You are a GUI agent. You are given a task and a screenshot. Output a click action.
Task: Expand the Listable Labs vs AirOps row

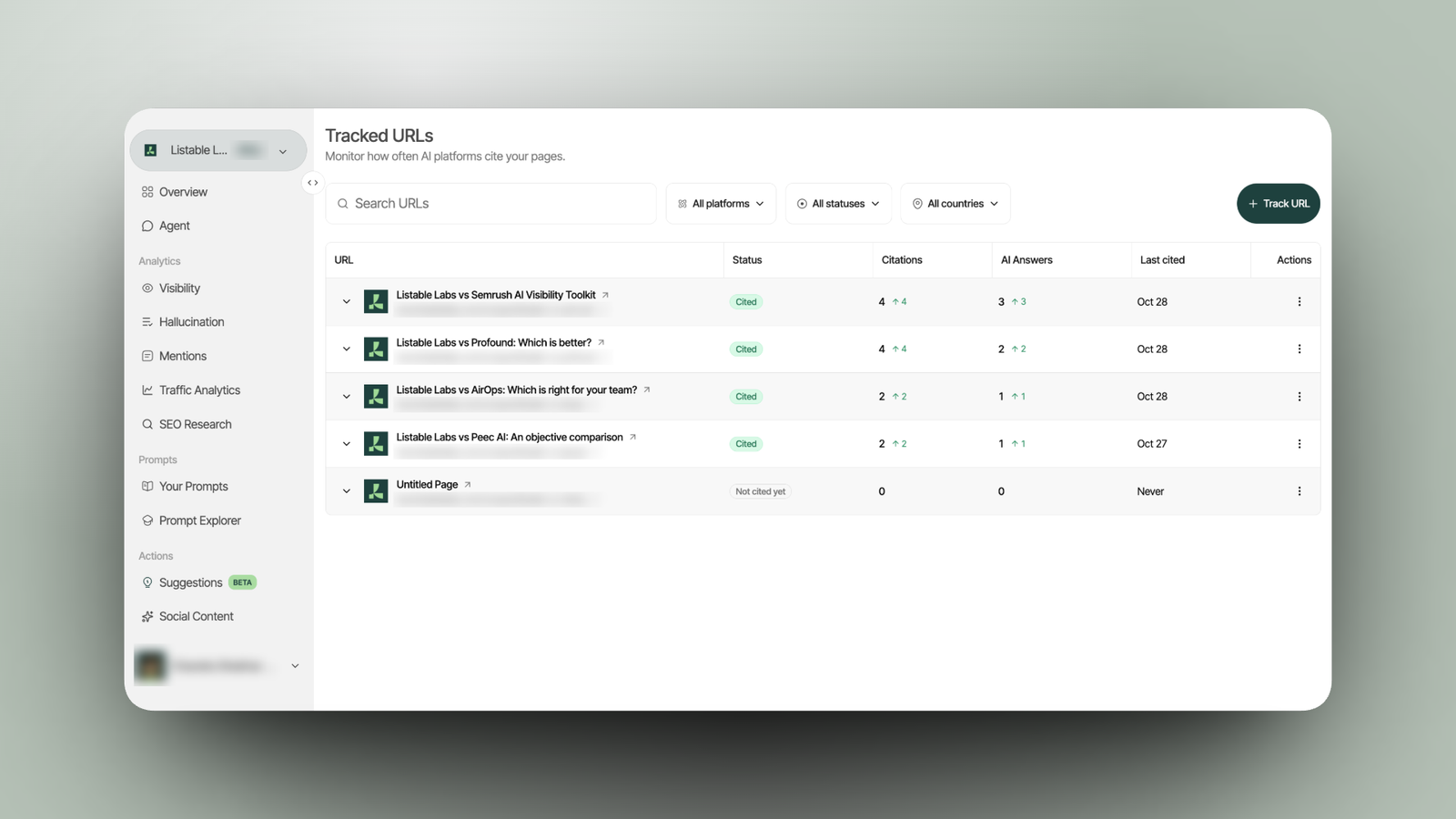[347, 397]
